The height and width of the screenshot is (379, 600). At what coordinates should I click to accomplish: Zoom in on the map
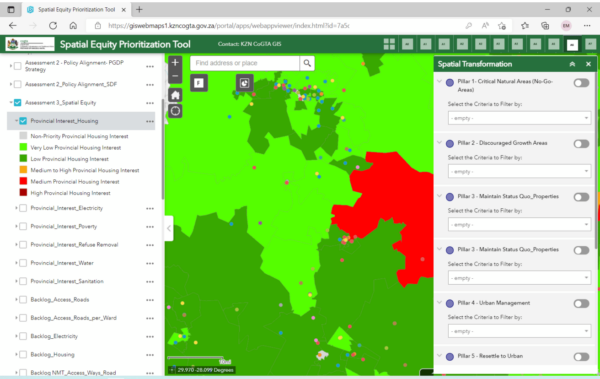click(175, 62)
